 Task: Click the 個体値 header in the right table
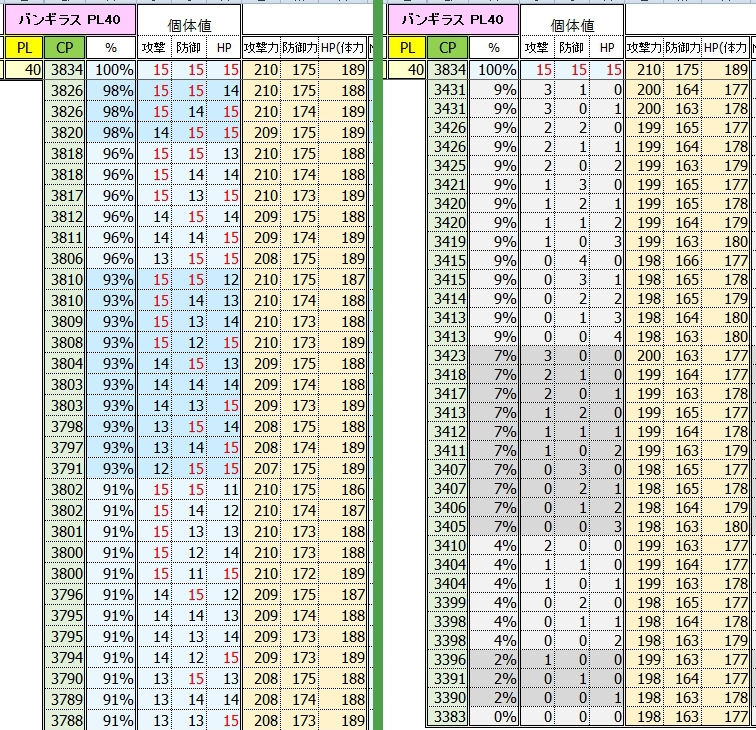coord(572,25)
